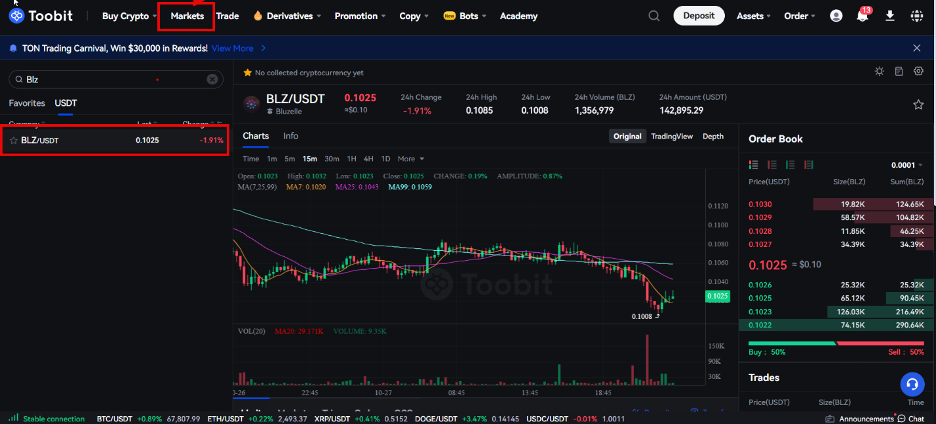Clear the Blz search field
Viewport: 936px width, 424px height.
[x=212, y=79]
